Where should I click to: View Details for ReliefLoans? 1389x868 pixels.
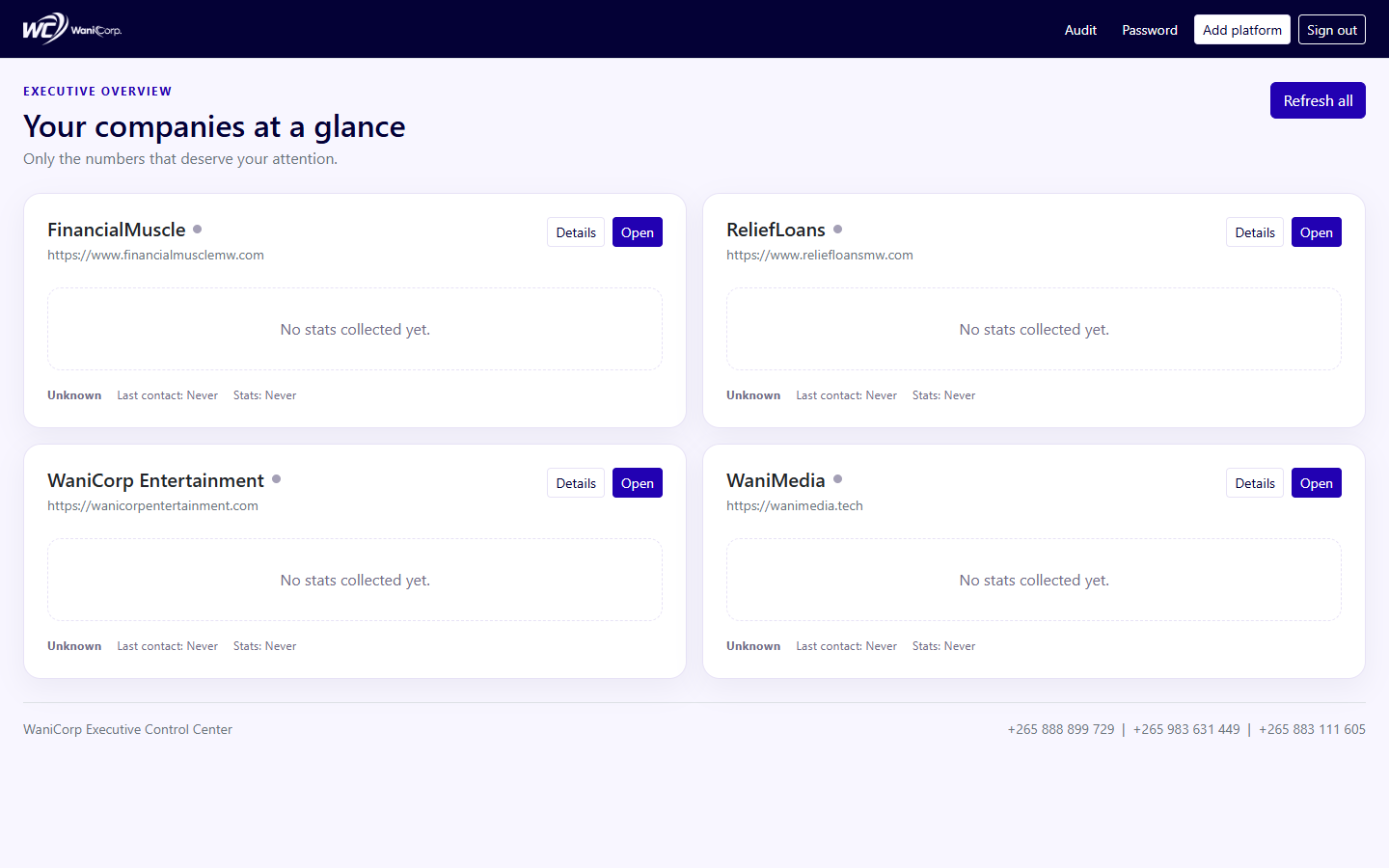tap(1255, 232)
